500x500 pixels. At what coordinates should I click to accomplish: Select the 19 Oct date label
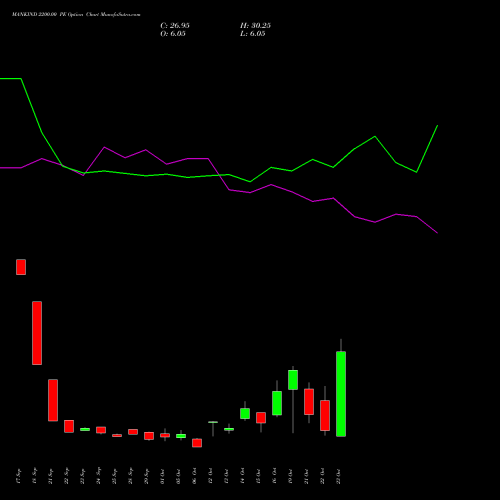[x=290, y=476]
